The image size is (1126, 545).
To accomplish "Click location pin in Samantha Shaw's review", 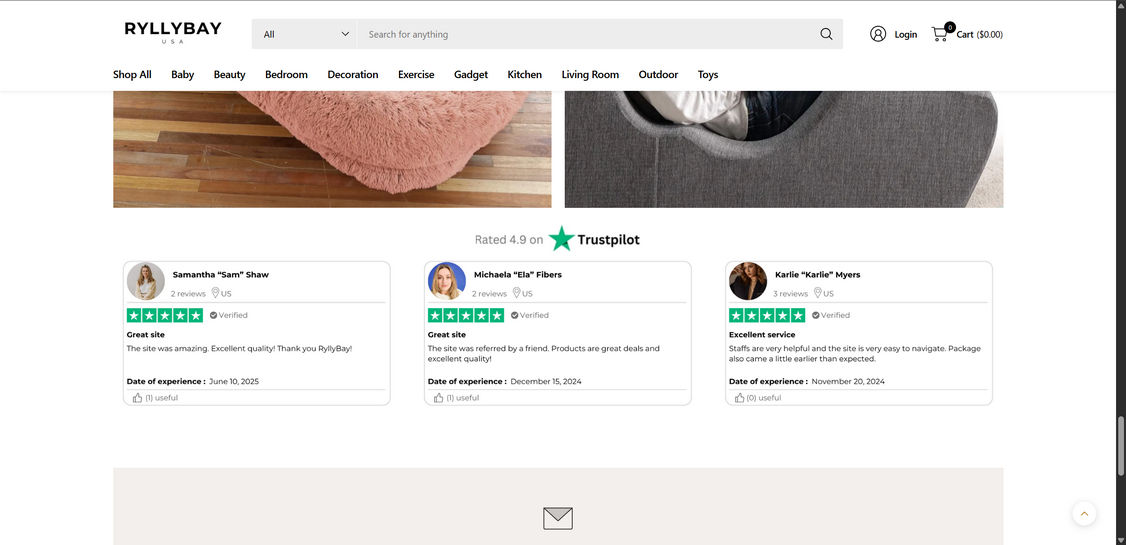I will pos(215,292).
